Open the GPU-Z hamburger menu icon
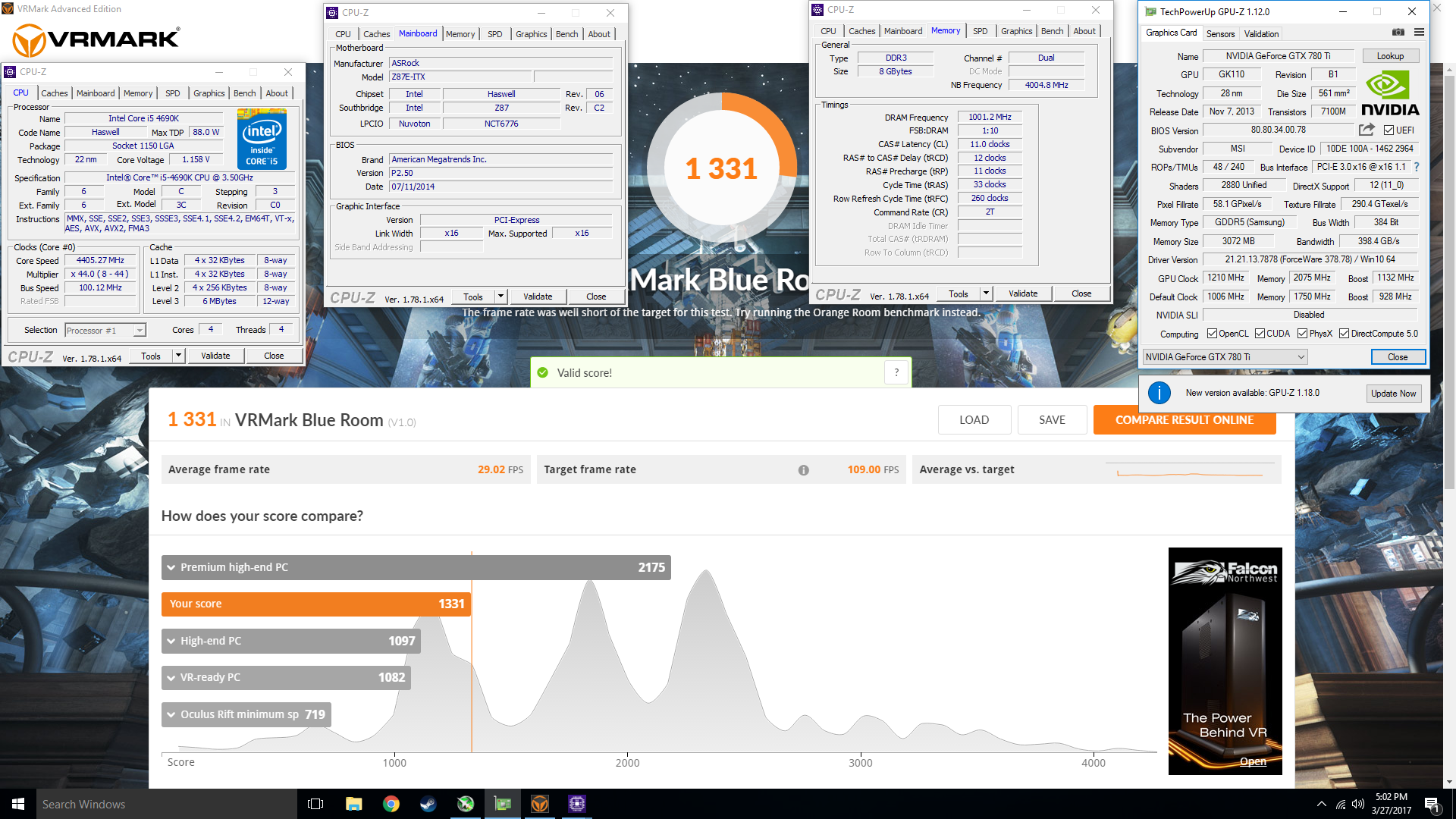 (x=1419, y=33)
